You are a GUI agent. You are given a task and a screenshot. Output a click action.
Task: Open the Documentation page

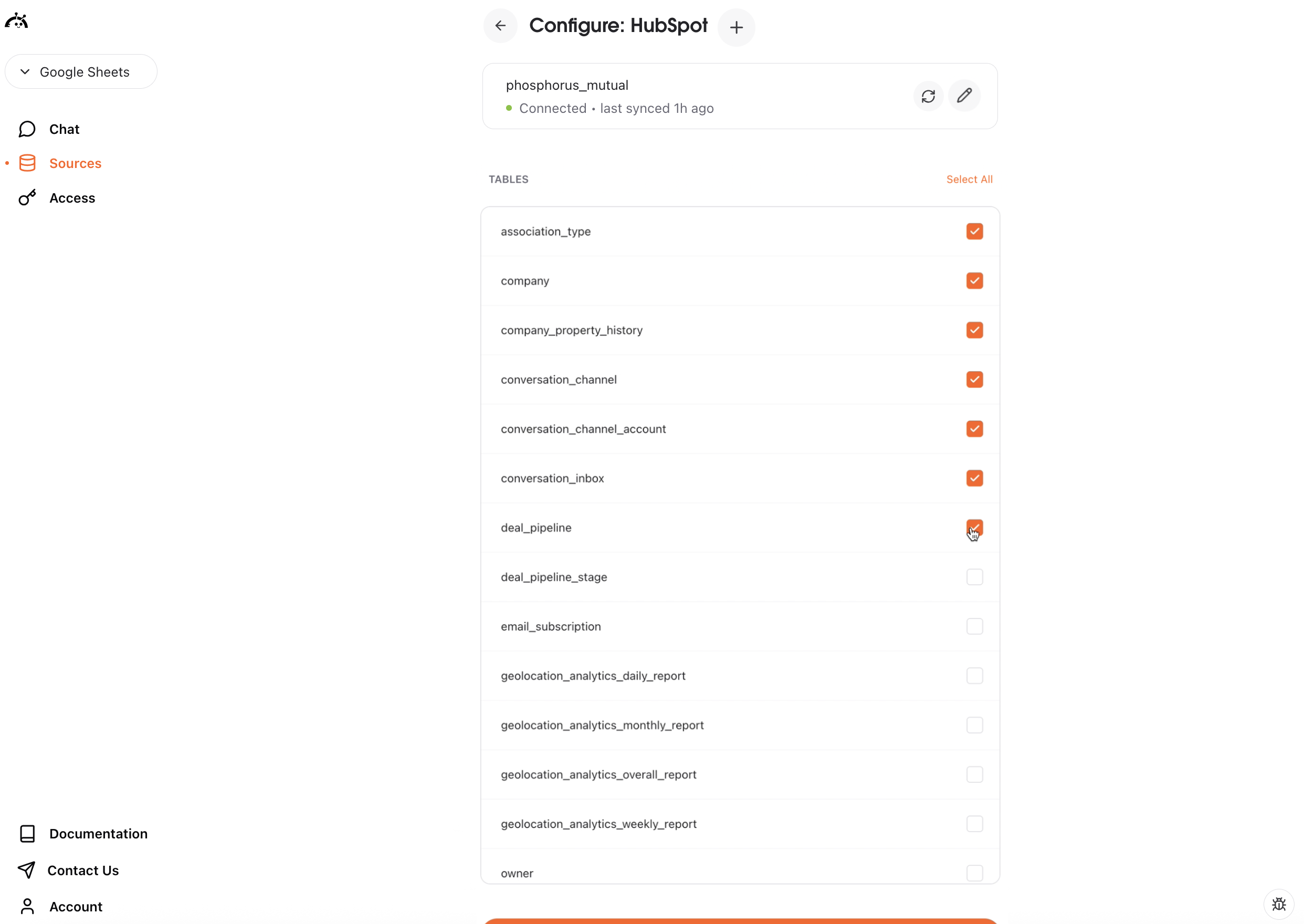pos(98,834)
